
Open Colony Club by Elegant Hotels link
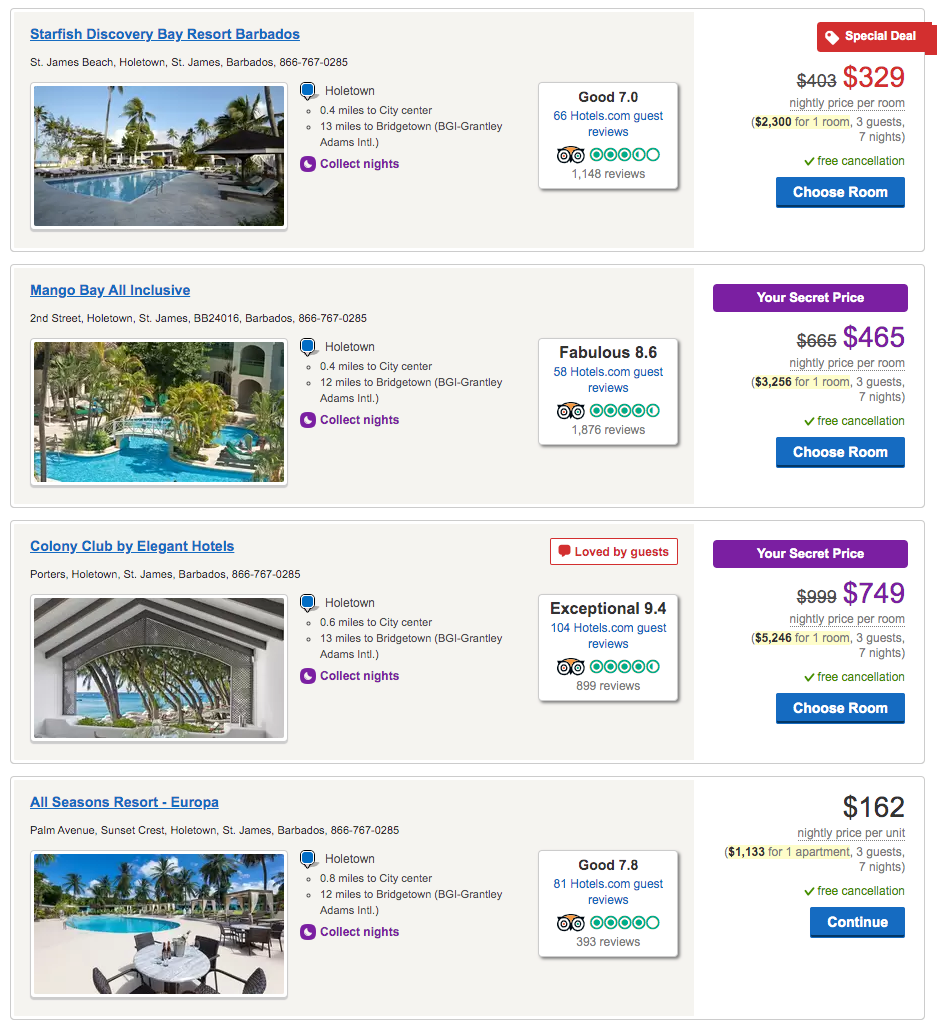pyautogui.click(x=132, y=546)
